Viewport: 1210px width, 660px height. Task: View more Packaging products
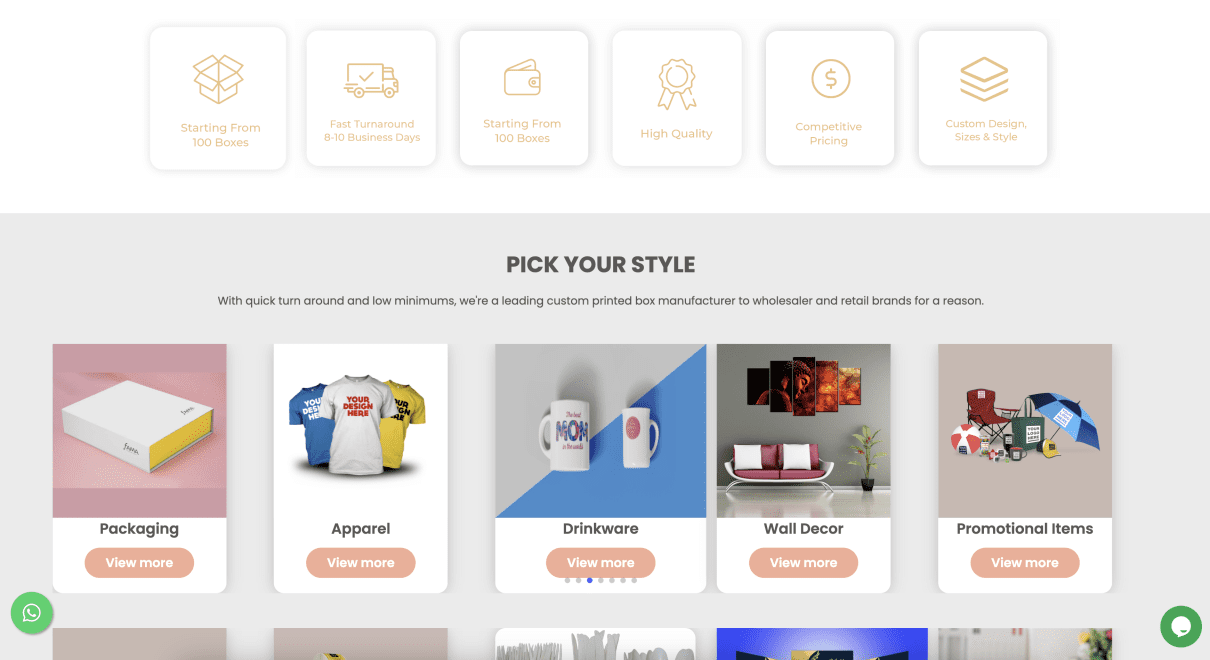coord(139,563)
